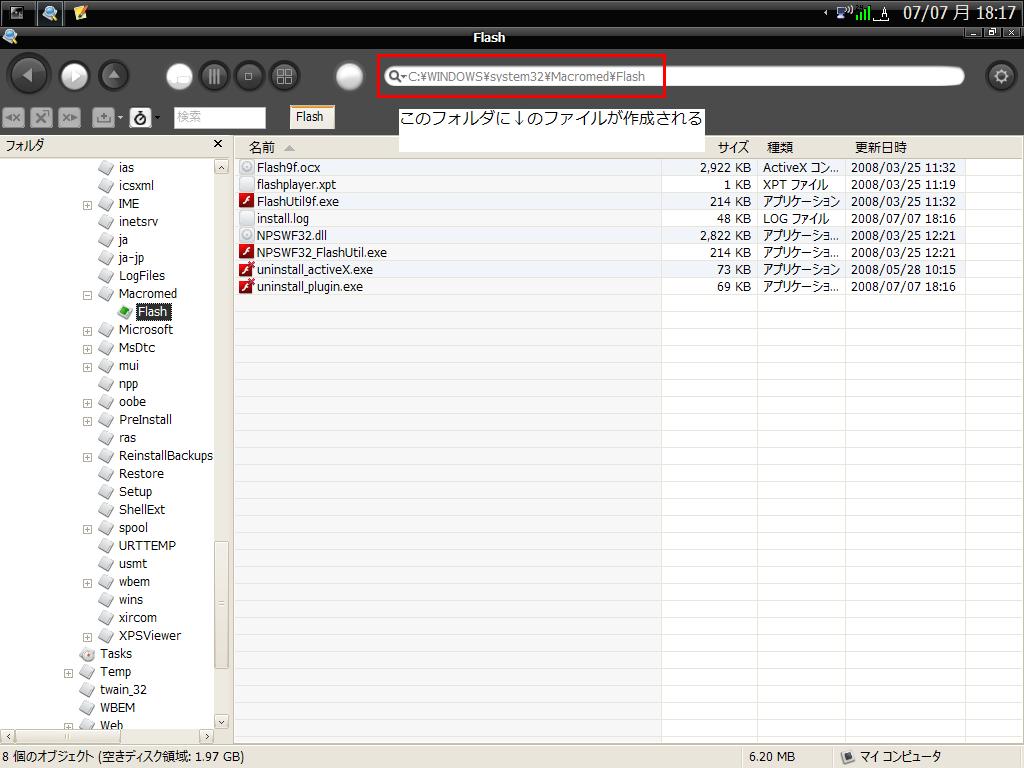The width and height of the screenshot is (1024, 768).
Task: Click the IME 'A' input mode tray icon
Action: click(x=882, y=14)
